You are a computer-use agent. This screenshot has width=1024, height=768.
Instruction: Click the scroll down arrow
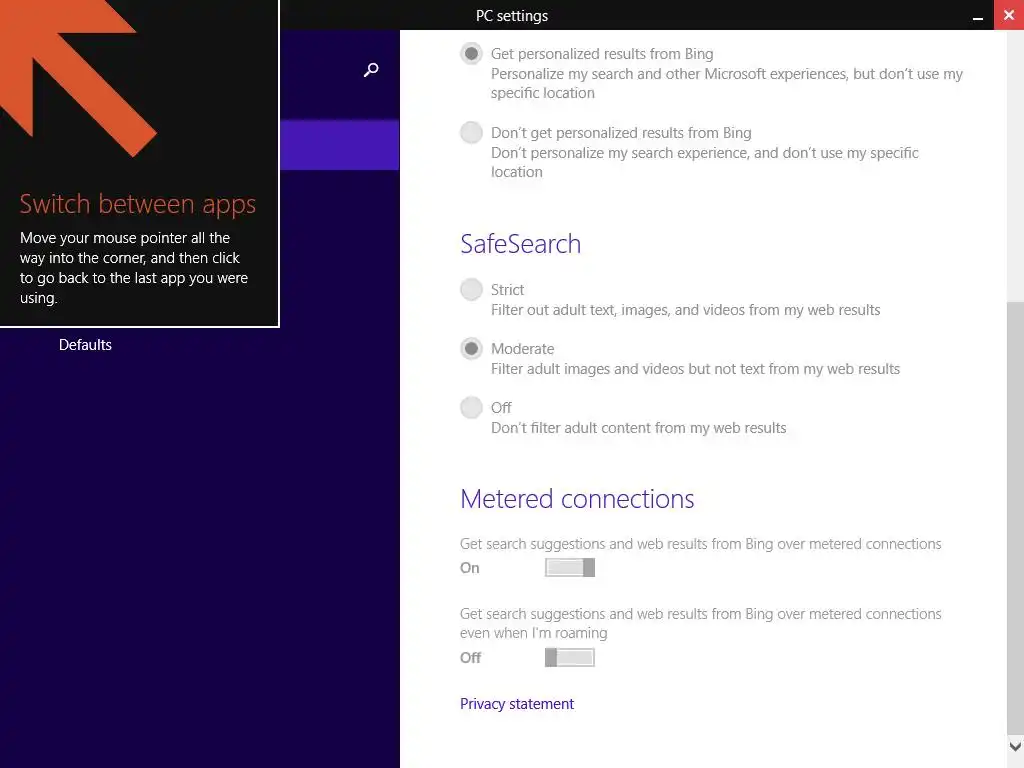(1015, 746)
